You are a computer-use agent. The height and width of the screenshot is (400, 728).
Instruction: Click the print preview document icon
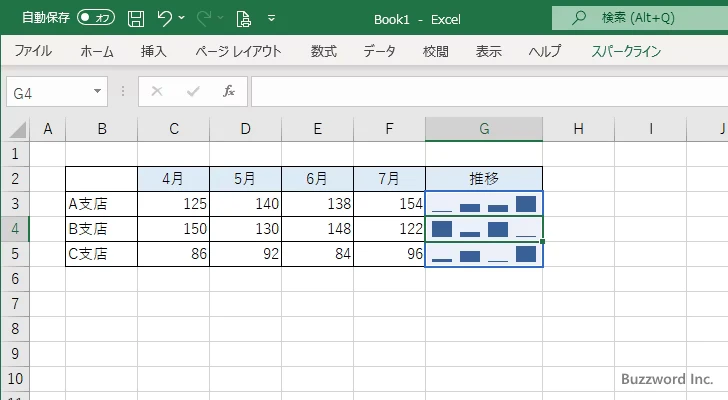243,19
